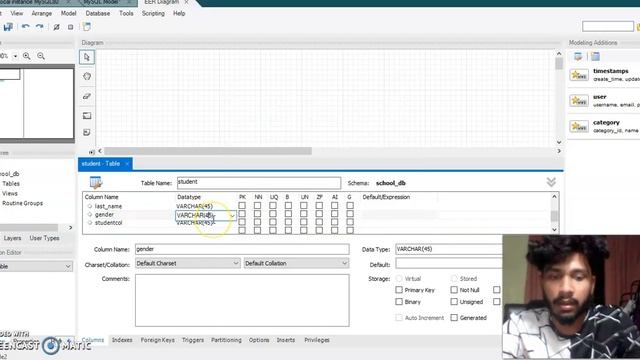The width and height of the screenshot is (640, 360).
Task: Expand the left sidebar scroll arrow next to the catalog tree
Action: [x=70, y=228]
